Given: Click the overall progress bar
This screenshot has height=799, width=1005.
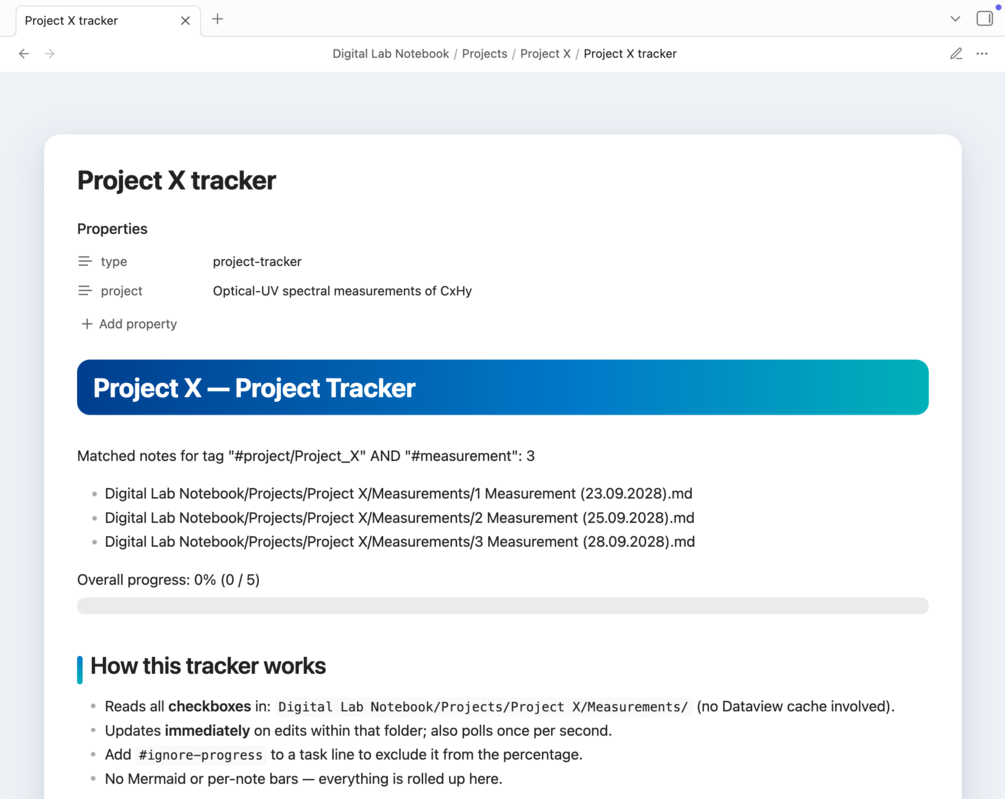Looking at the screenshot, I should pos(502,606).
